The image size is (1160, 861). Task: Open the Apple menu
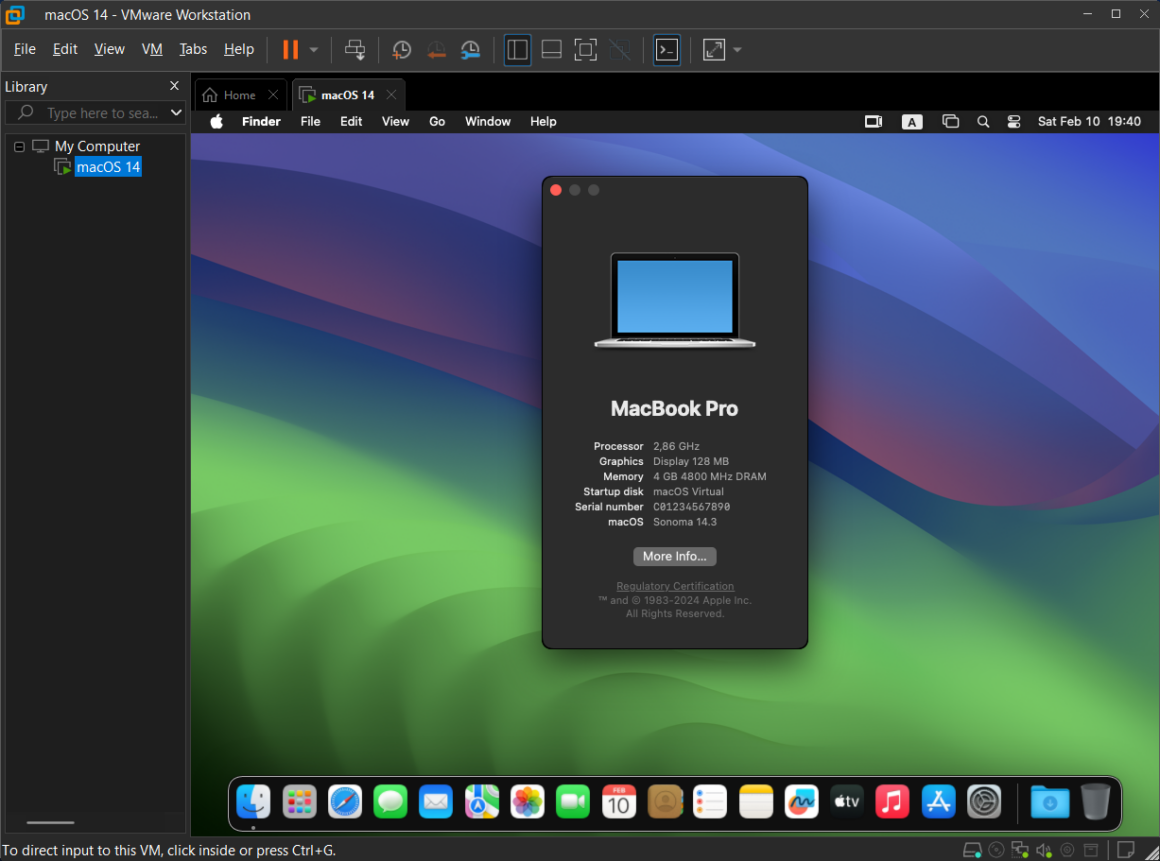216,121
